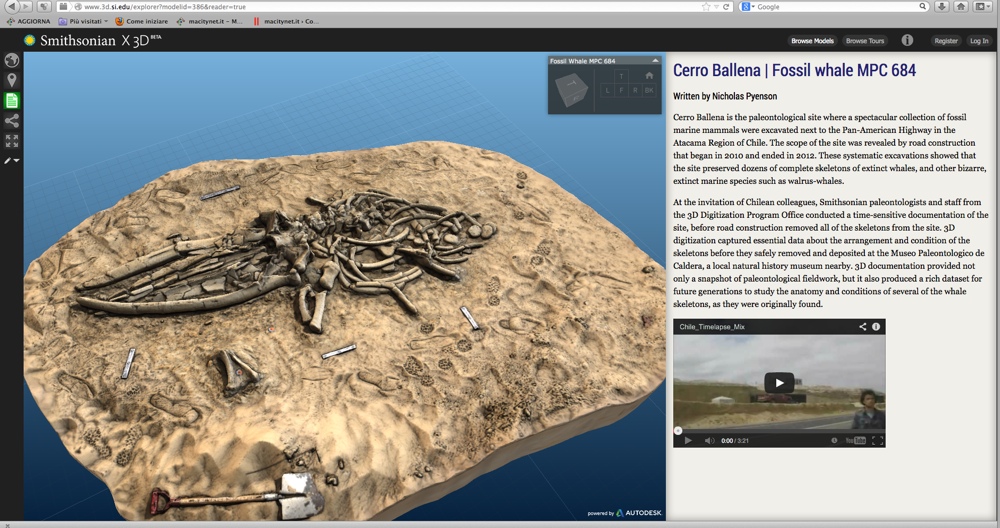Viewport: 1000px width, 528px height.
Task: Open the bookmarks menu dropdown icon
Action: [982, 6]
